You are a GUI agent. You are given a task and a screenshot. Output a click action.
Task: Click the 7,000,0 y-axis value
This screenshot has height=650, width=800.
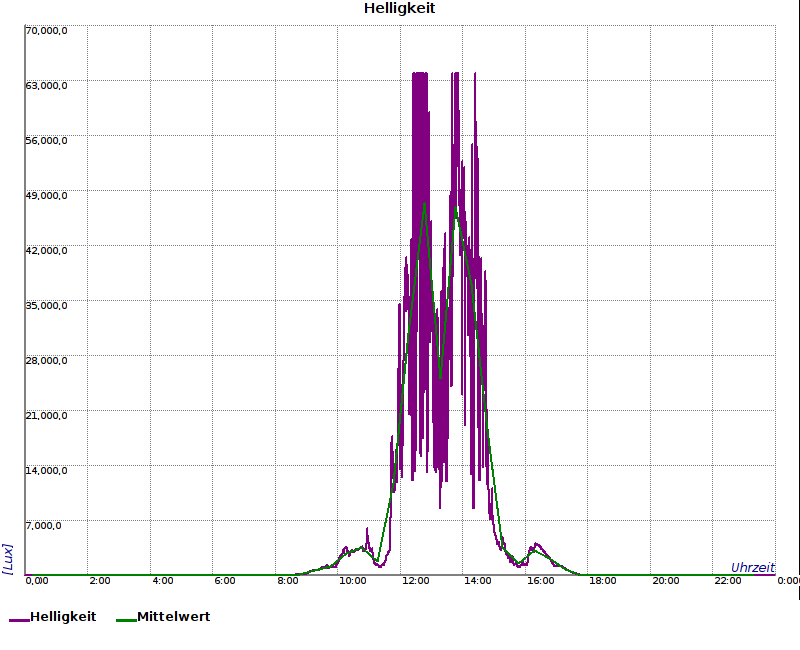click(x=43, y=526)
